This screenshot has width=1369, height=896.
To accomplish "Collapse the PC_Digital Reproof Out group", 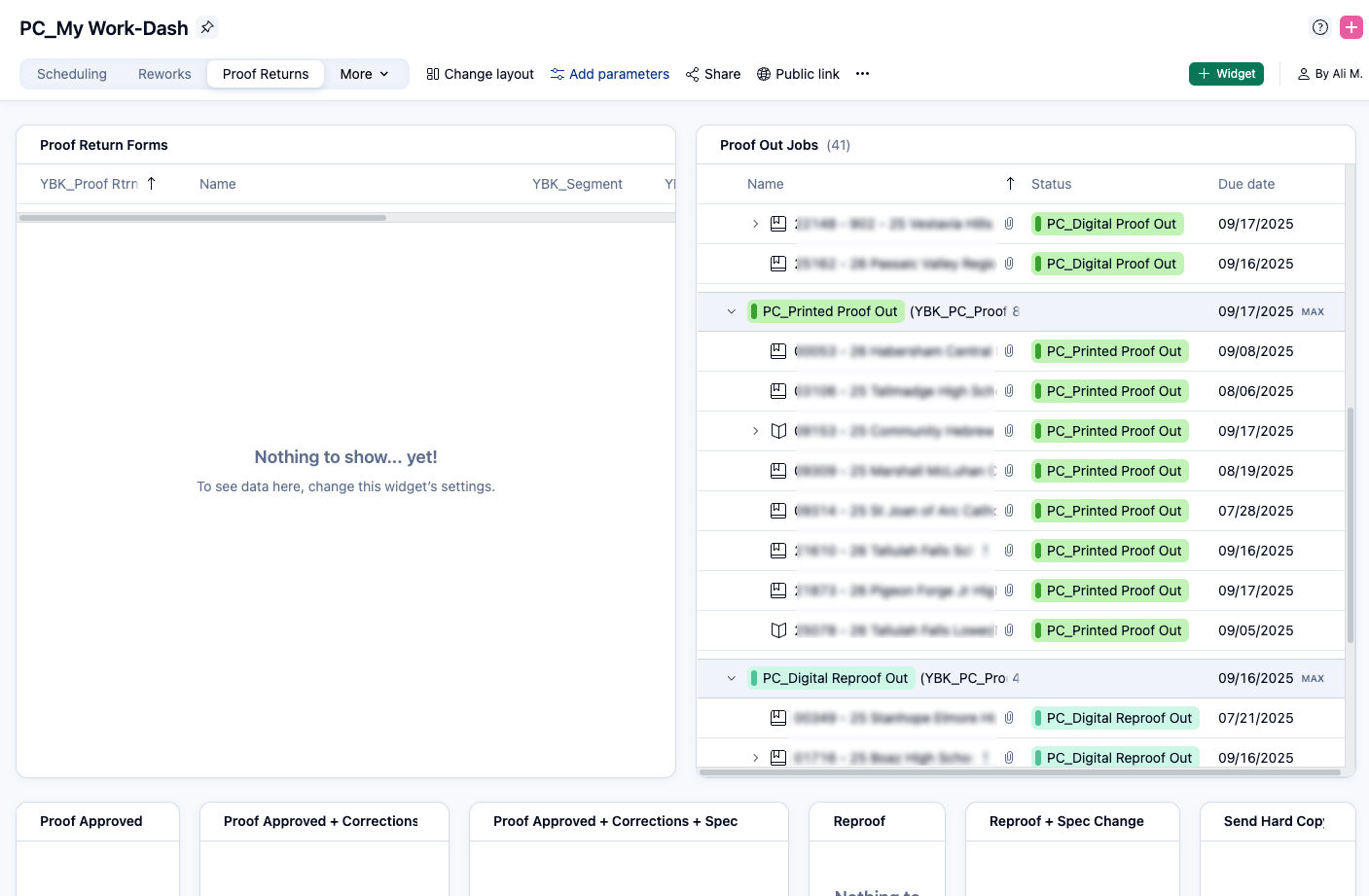I will pos(732,679).
